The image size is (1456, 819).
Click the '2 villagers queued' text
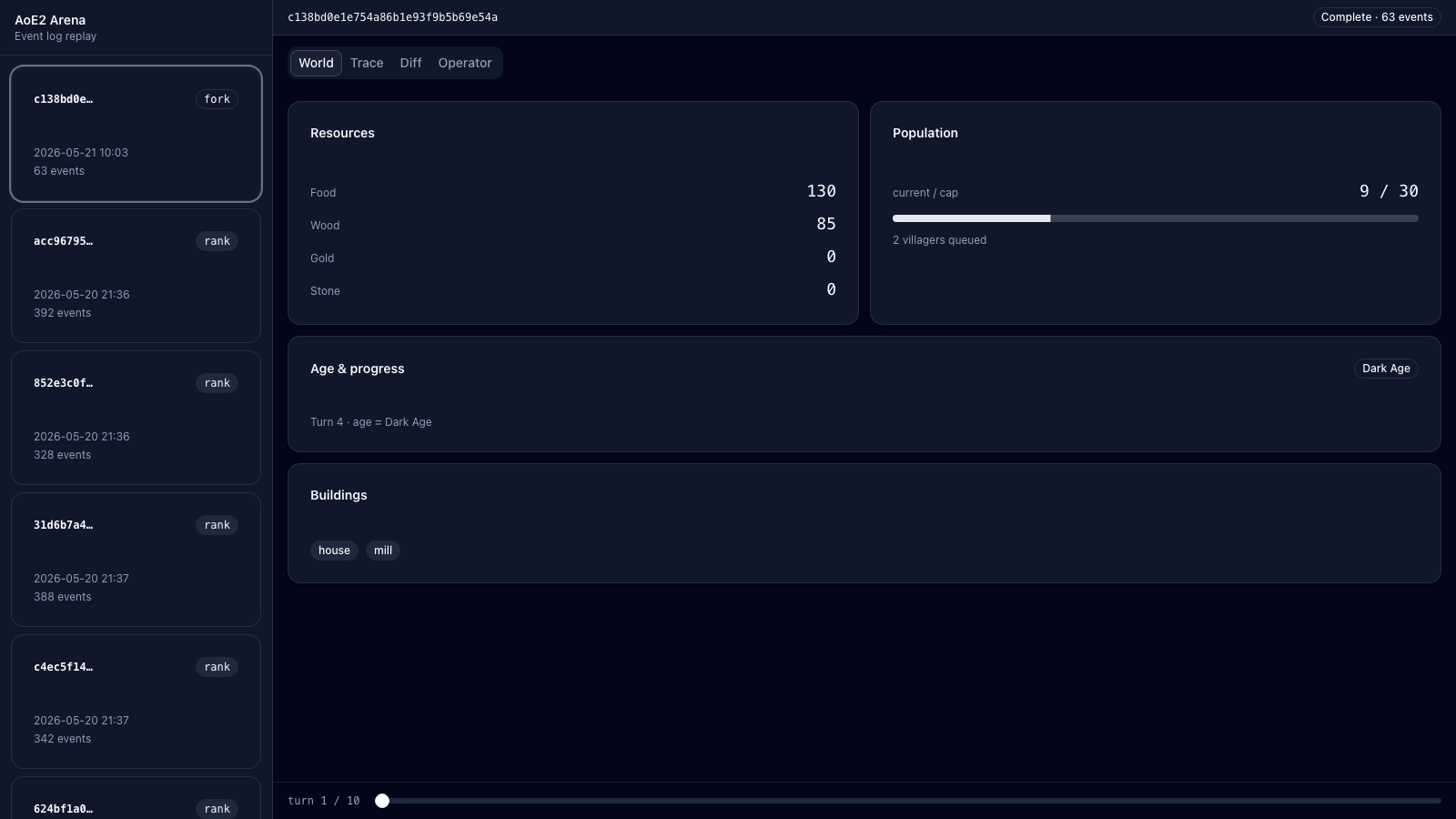click(939, 240)
